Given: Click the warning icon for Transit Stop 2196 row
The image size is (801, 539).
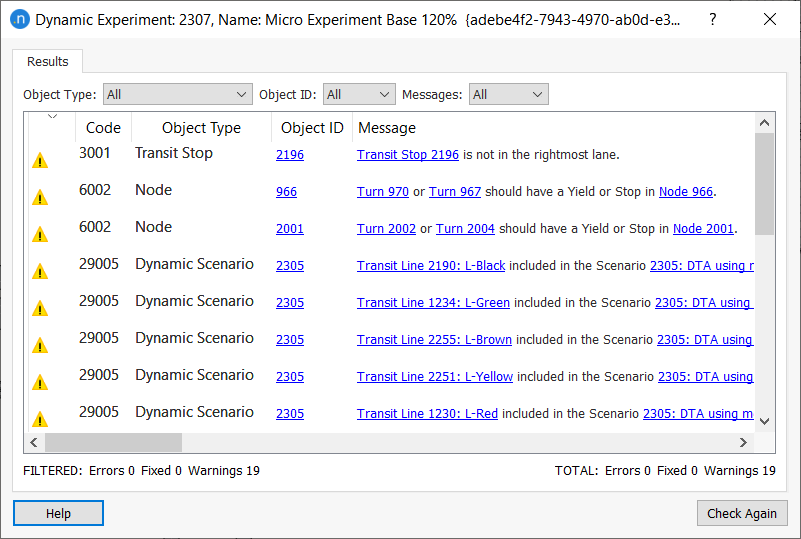Looking at the screenshot, I should [x=40, y=160].
